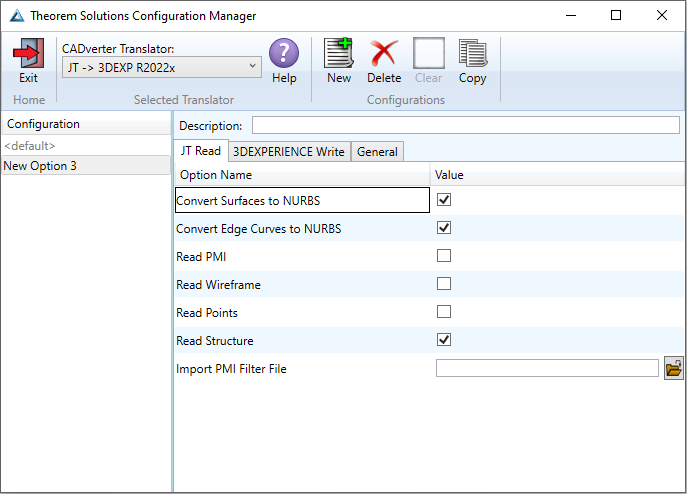Toggle Convert Surfaces to NURBS checkbox

444,200
